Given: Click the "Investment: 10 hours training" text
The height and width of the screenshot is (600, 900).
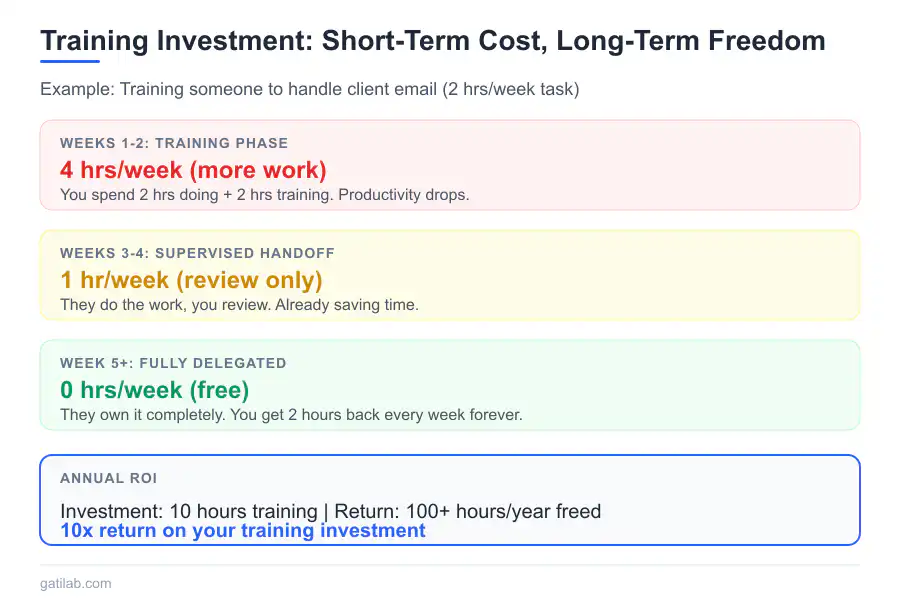Looking at the screenshot, I should (188, 512).
